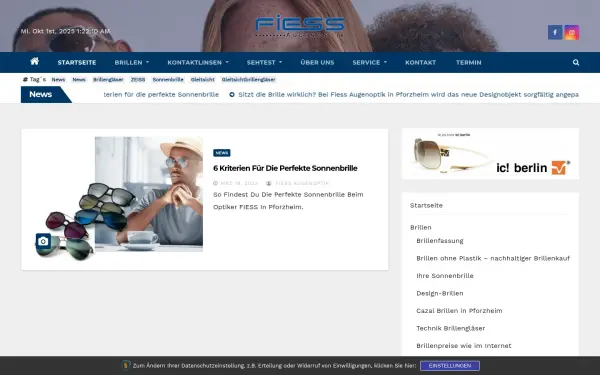The image size is (600, 375).
Task: Click the blue NEWS category badge on article
Action: [222, 153]
